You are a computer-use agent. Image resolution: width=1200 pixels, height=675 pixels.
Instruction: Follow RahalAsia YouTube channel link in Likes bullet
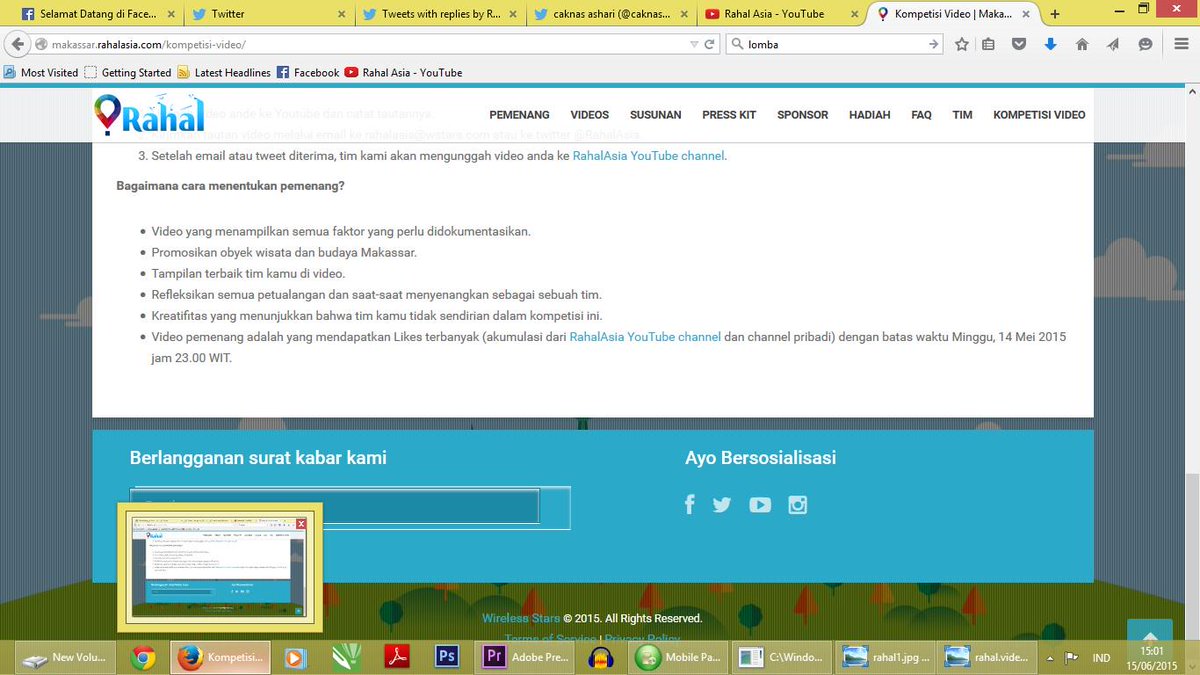click(645, 337)
